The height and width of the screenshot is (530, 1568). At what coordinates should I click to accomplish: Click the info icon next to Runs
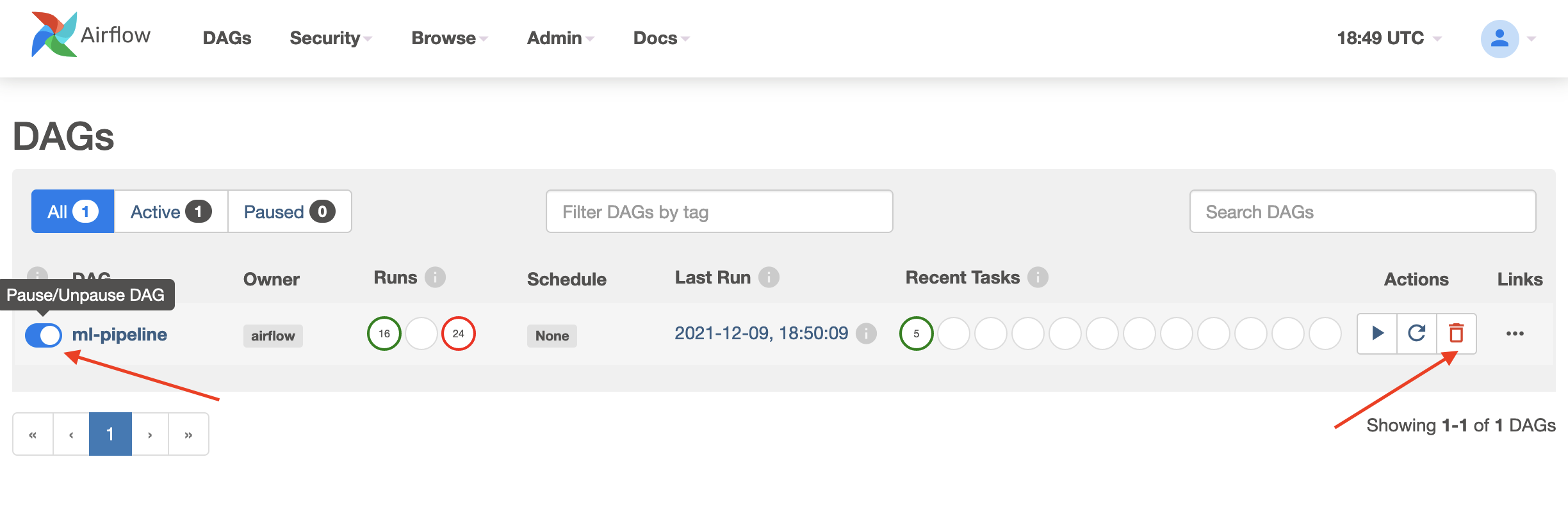435,277
